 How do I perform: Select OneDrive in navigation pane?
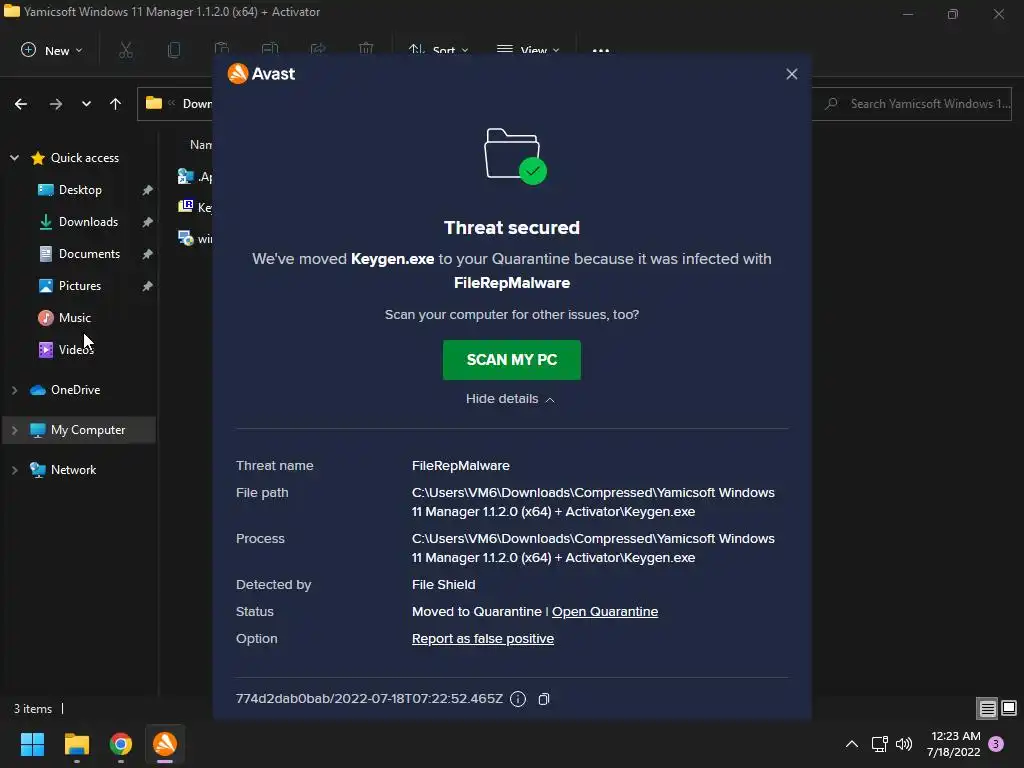point(75,390)
